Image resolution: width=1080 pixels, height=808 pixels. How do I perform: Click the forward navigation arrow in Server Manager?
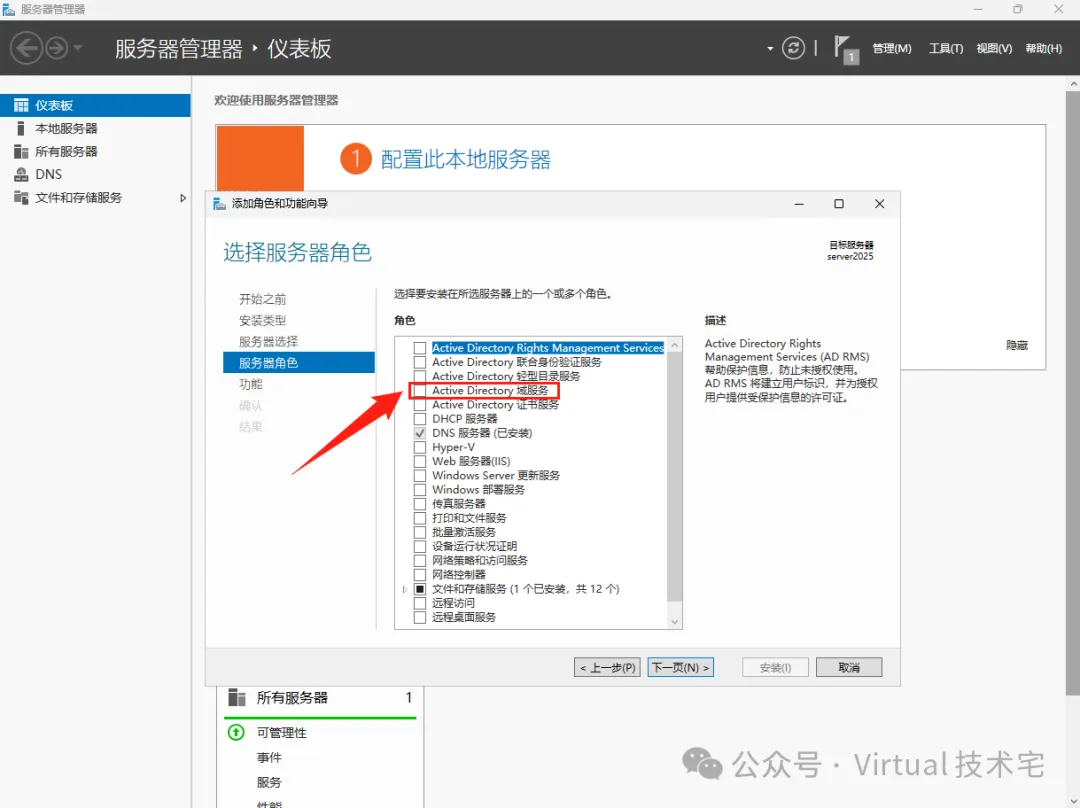pyautogui.click(x=57, y=48)
